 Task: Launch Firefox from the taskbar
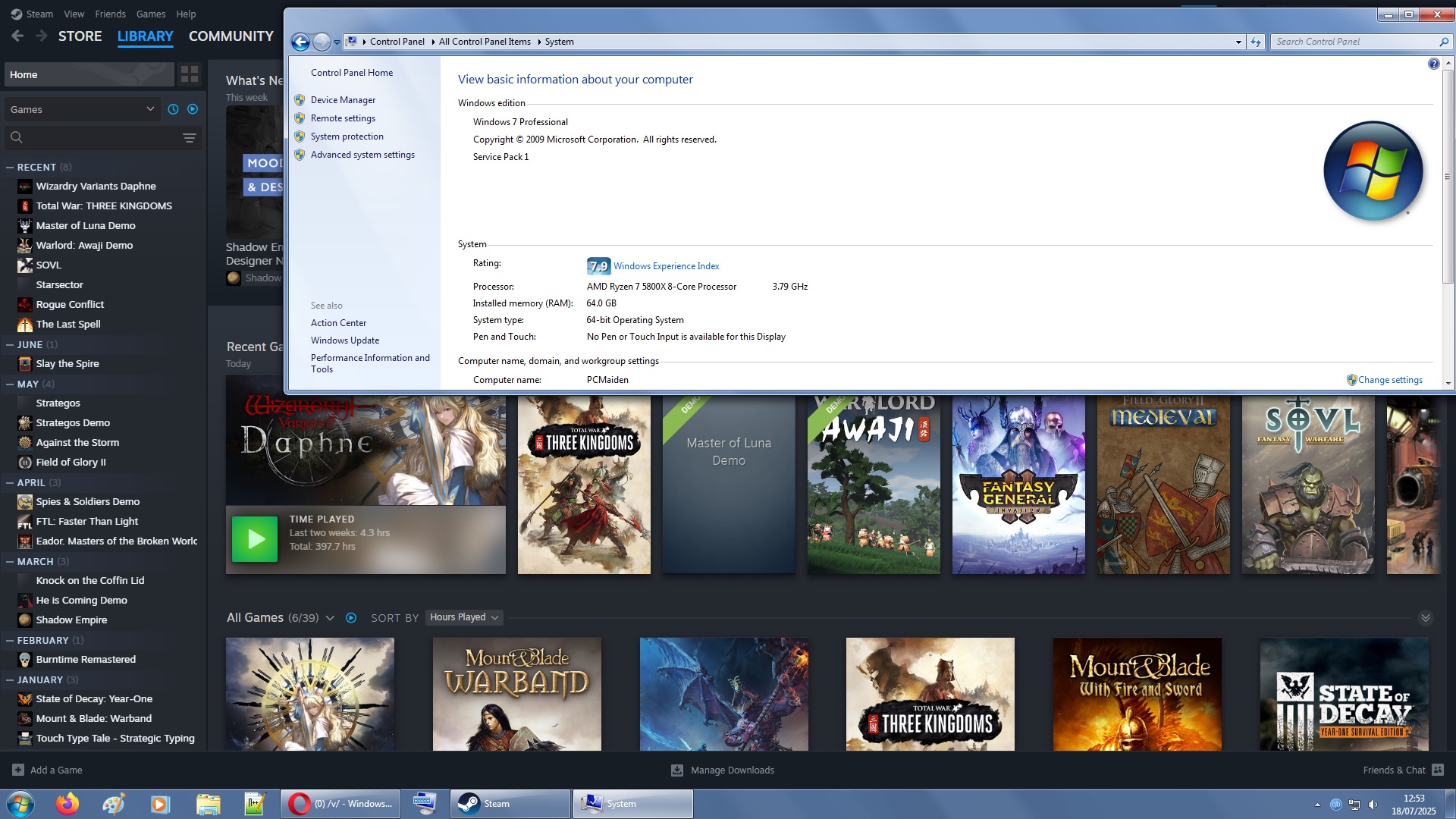click(67, 804)
